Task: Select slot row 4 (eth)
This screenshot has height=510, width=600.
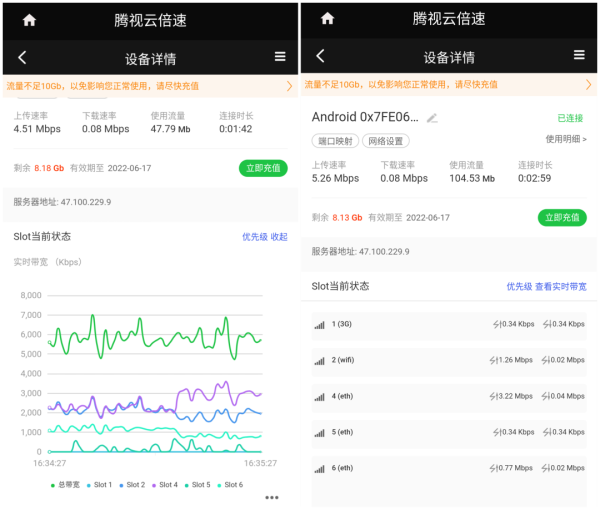Action: pyautogui.click(x=449, y=398)
